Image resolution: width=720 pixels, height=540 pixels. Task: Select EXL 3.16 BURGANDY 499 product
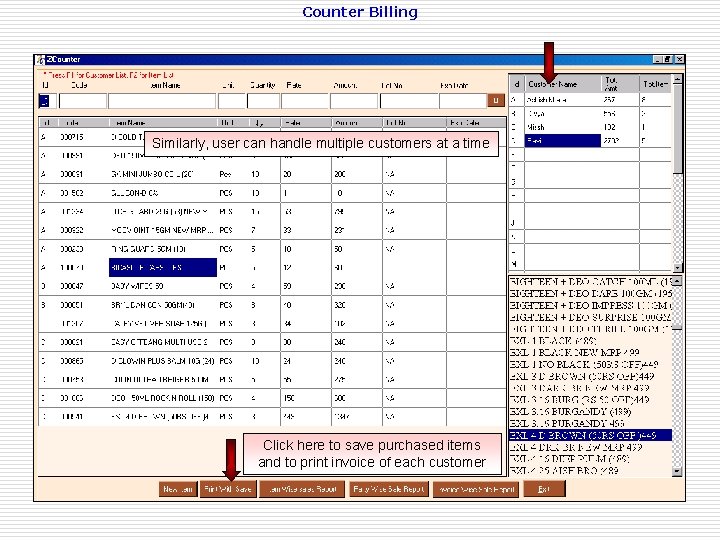[591, 423]
